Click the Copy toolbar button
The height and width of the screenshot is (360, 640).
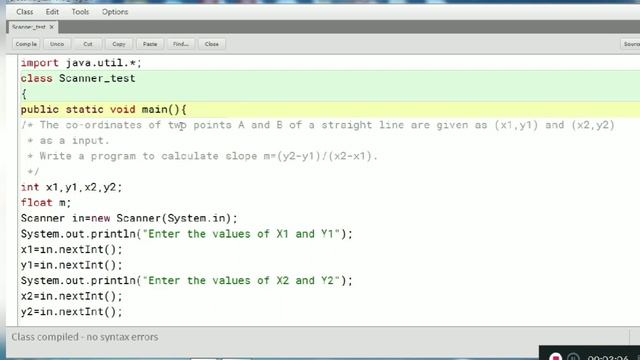coord(119,44)
